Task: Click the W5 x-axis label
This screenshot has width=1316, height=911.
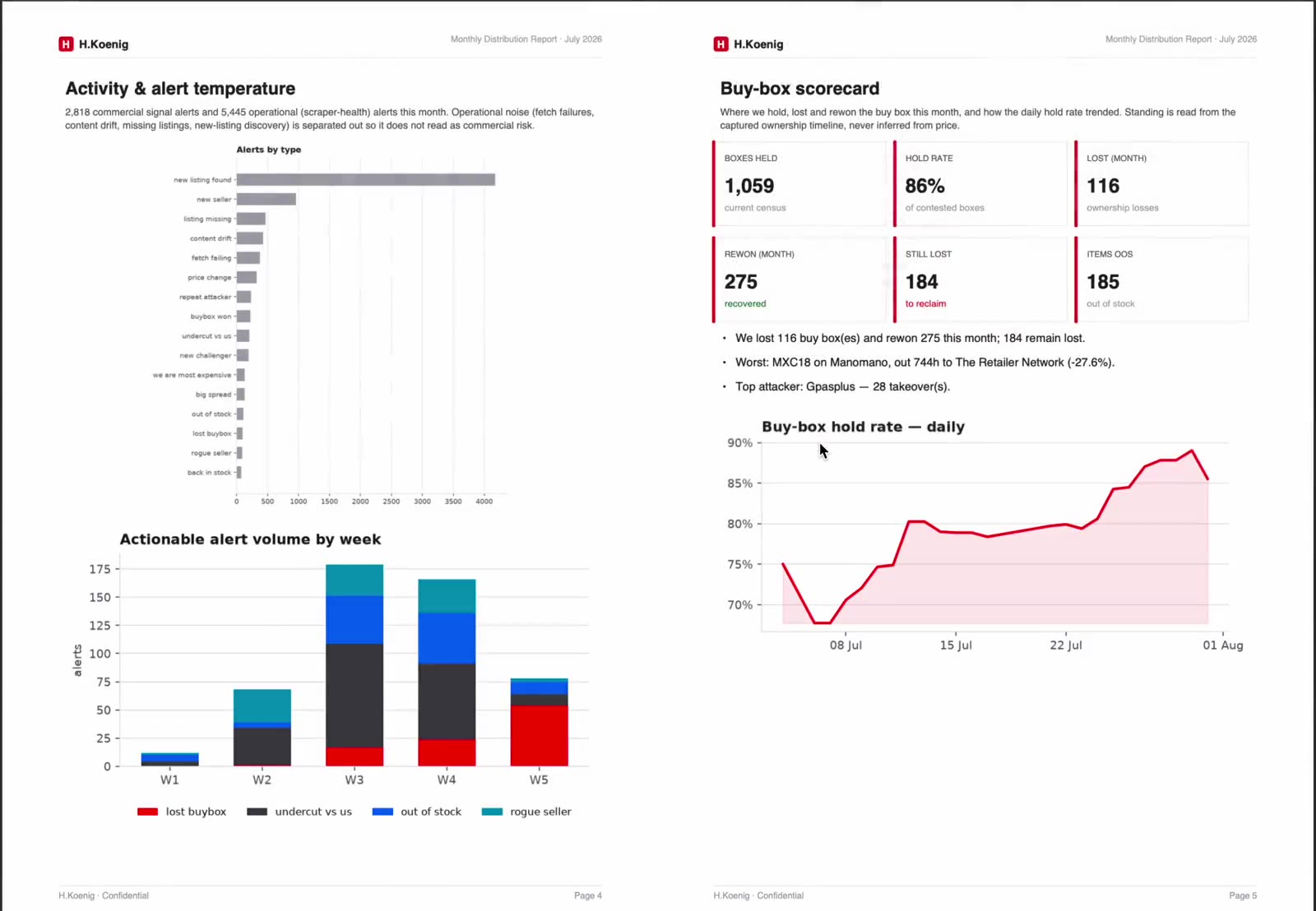Action: (539, 780)
